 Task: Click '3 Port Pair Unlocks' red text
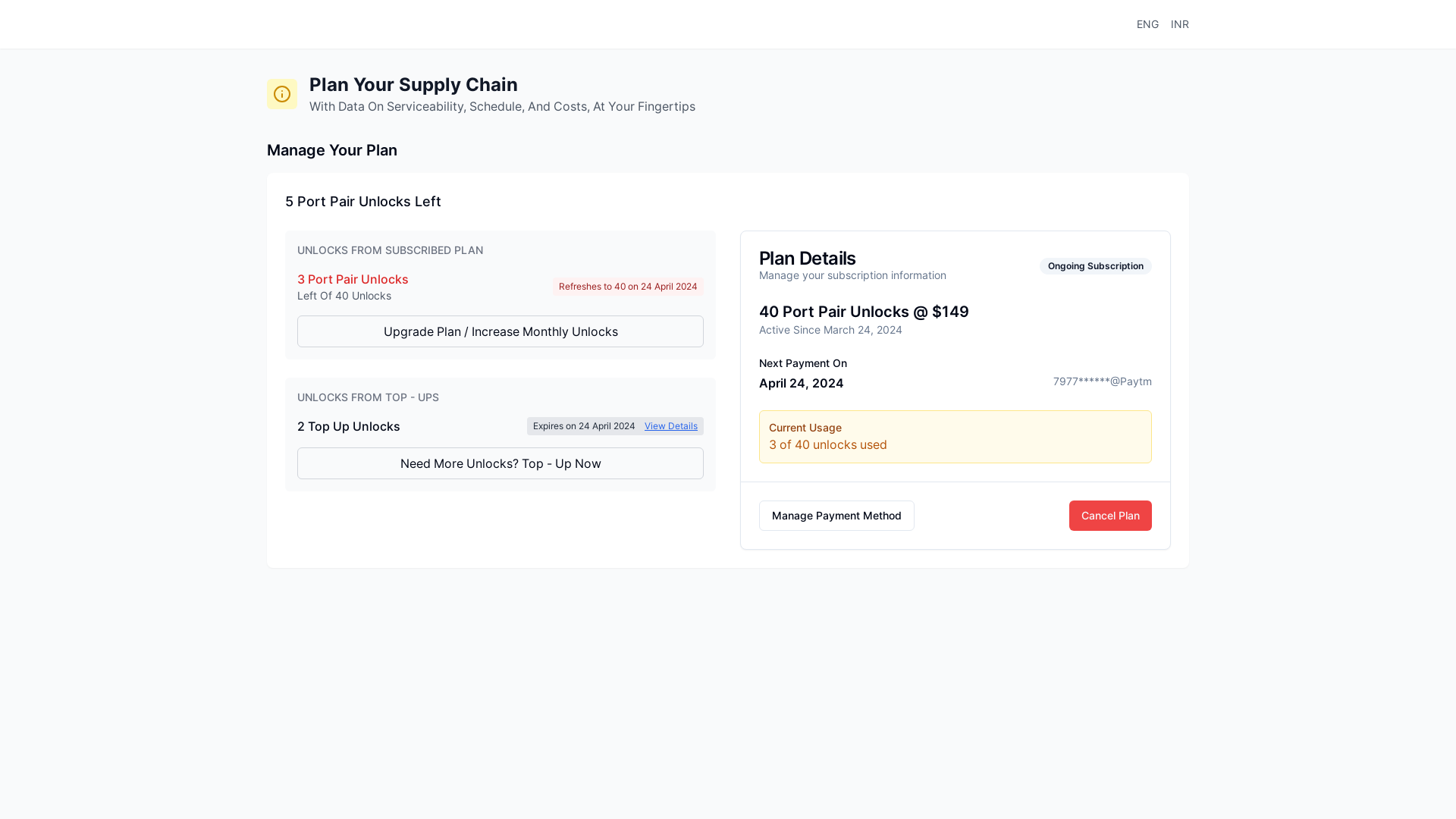pos(353,279)
